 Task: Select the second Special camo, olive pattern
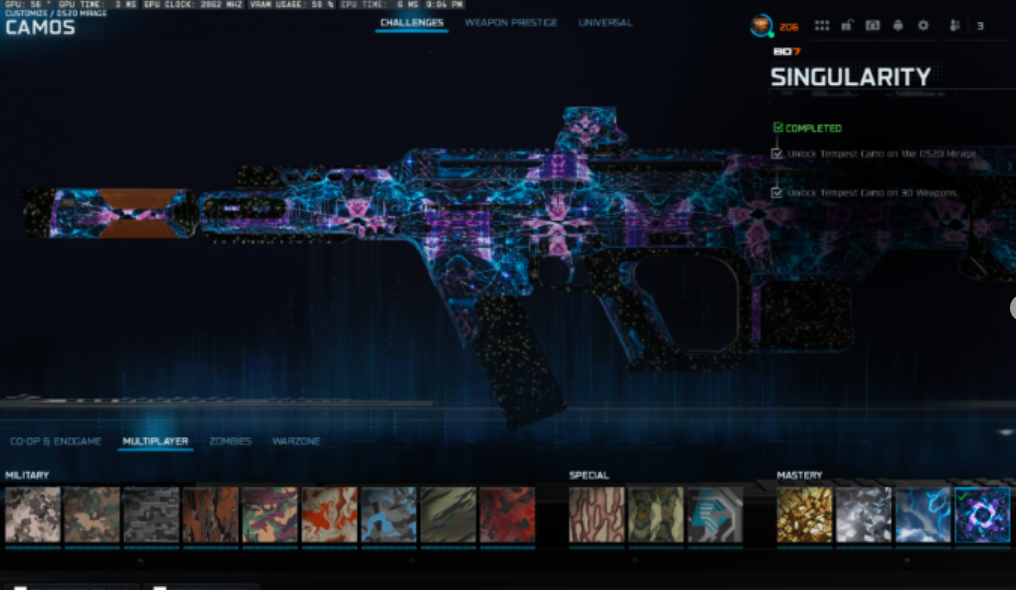tap(656, 515)
